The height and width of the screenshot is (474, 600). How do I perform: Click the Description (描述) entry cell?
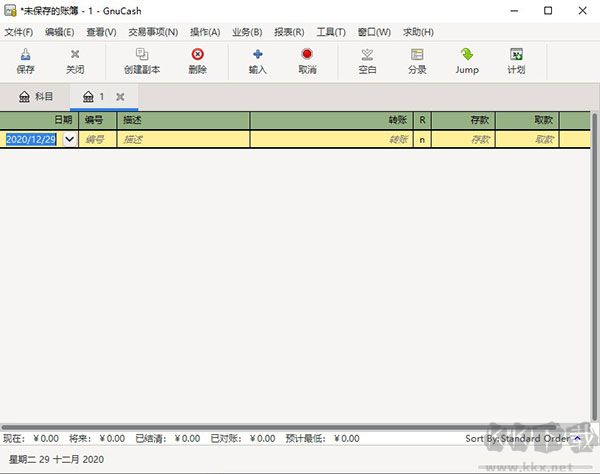coord(183,139)
